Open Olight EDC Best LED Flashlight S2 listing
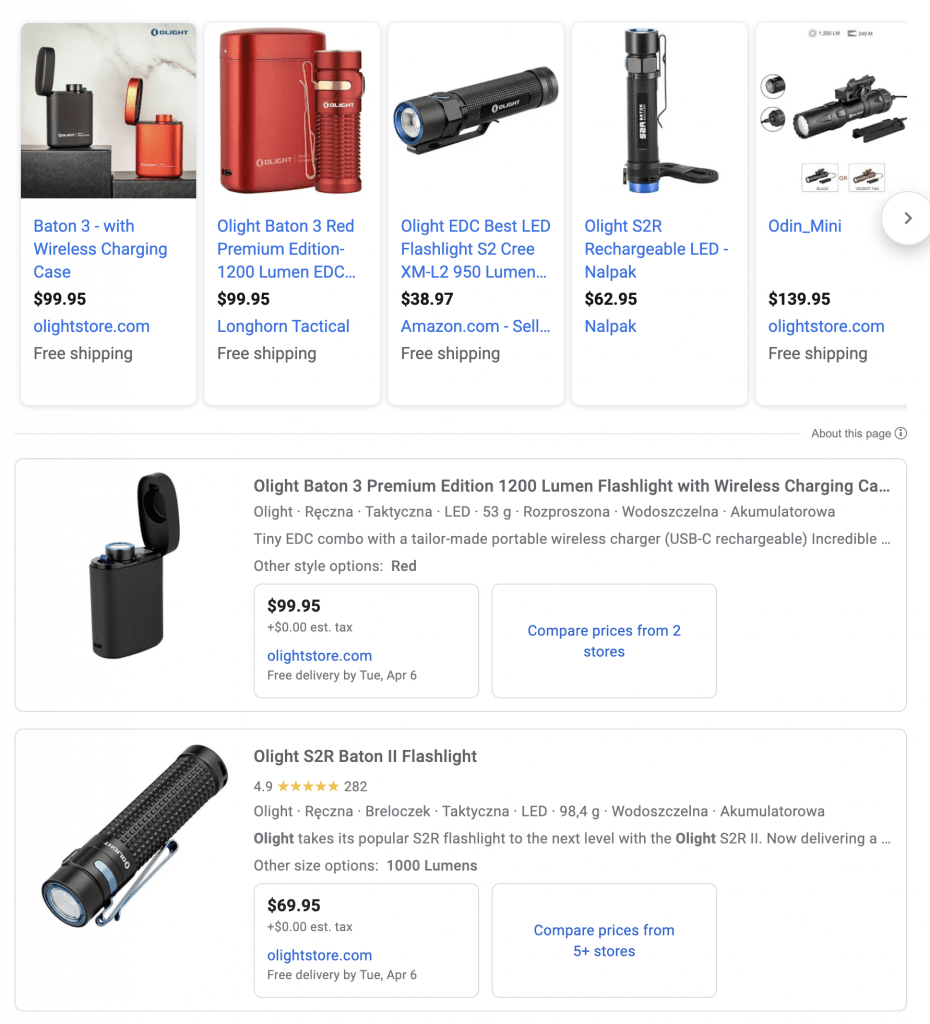The image size is (930, 1024). [475, 249]
